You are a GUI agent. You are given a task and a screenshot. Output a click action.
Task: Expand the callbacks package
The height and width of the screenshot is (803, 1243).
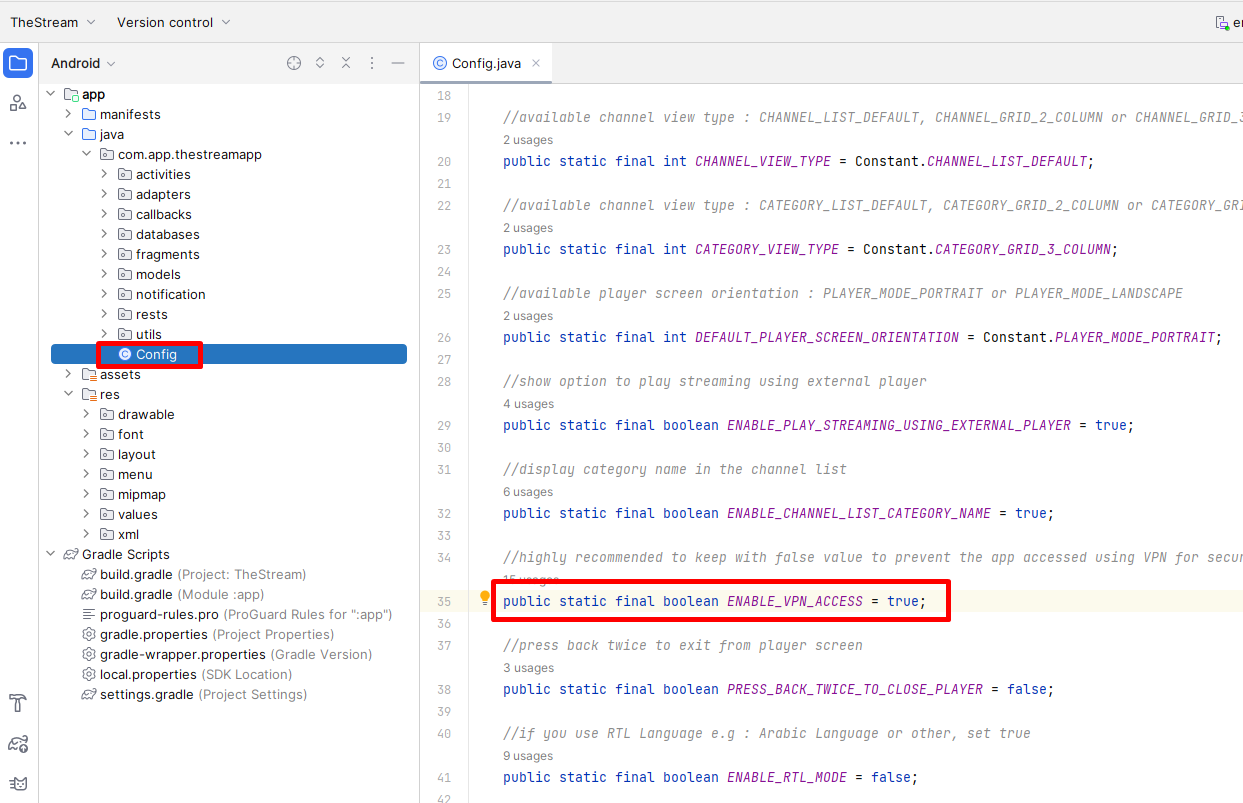(x=104, y=214)
